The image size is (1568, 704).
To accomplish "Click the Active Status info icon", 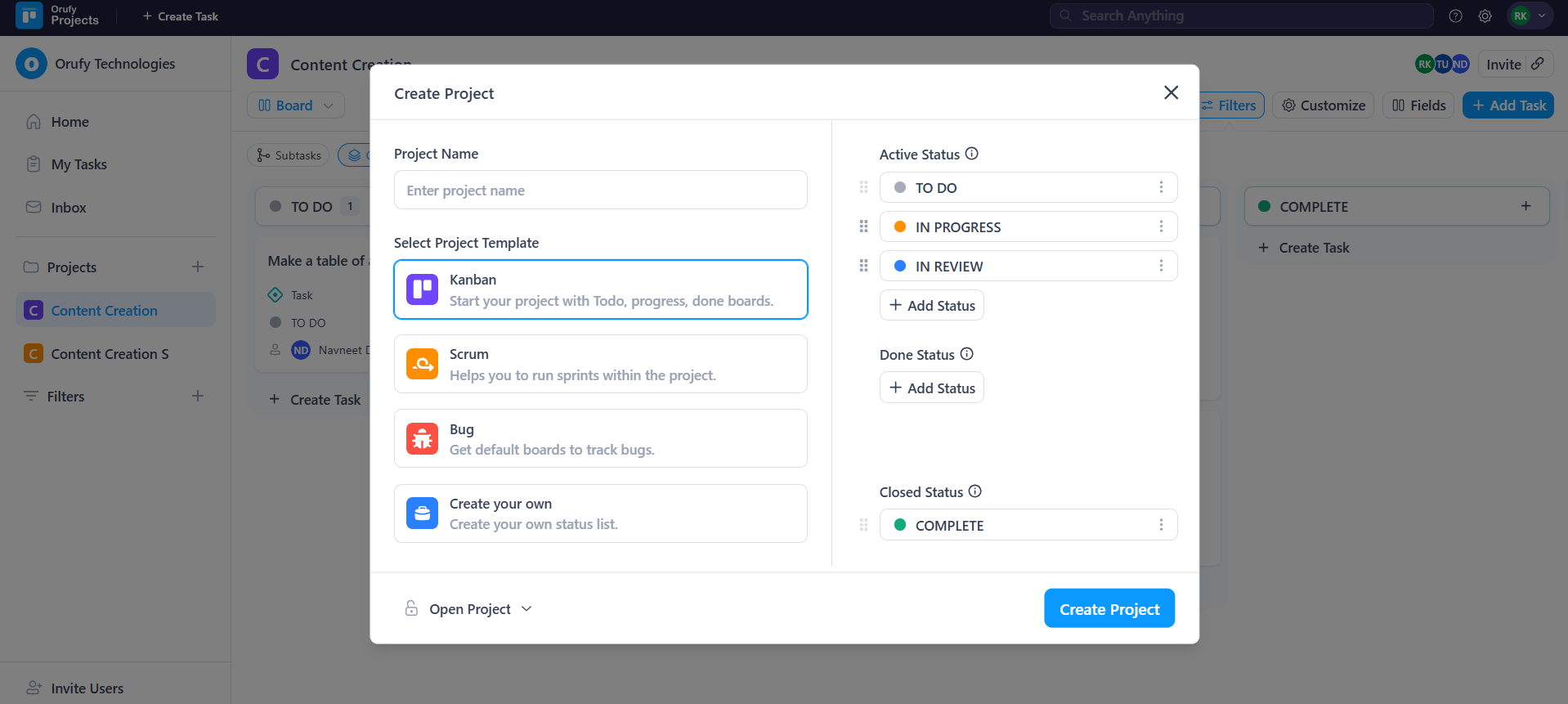I will tap(971, 154).
